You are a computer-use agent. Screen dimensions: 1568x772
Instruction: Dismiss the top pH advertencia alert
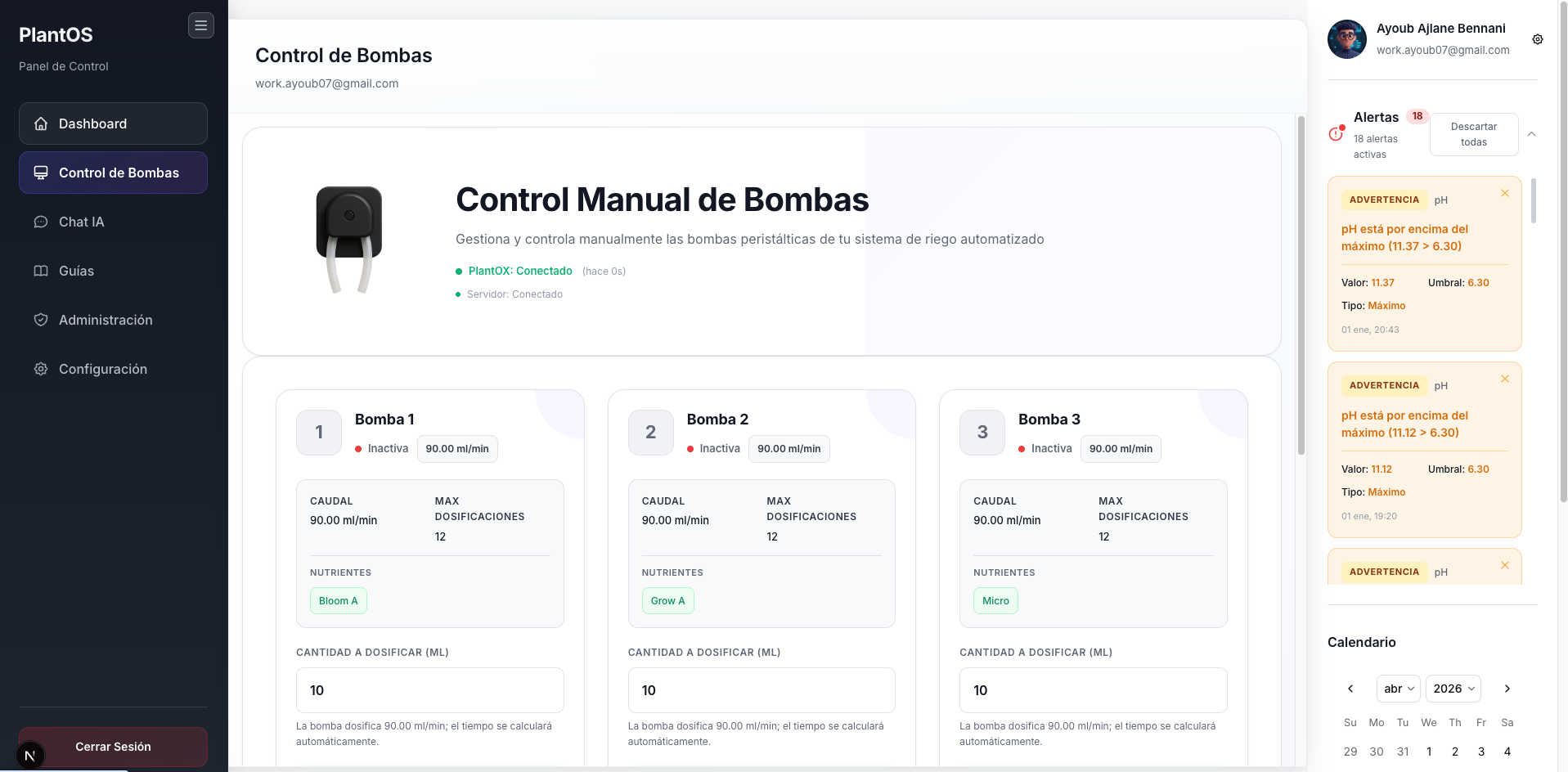(x=1505, y=193)
